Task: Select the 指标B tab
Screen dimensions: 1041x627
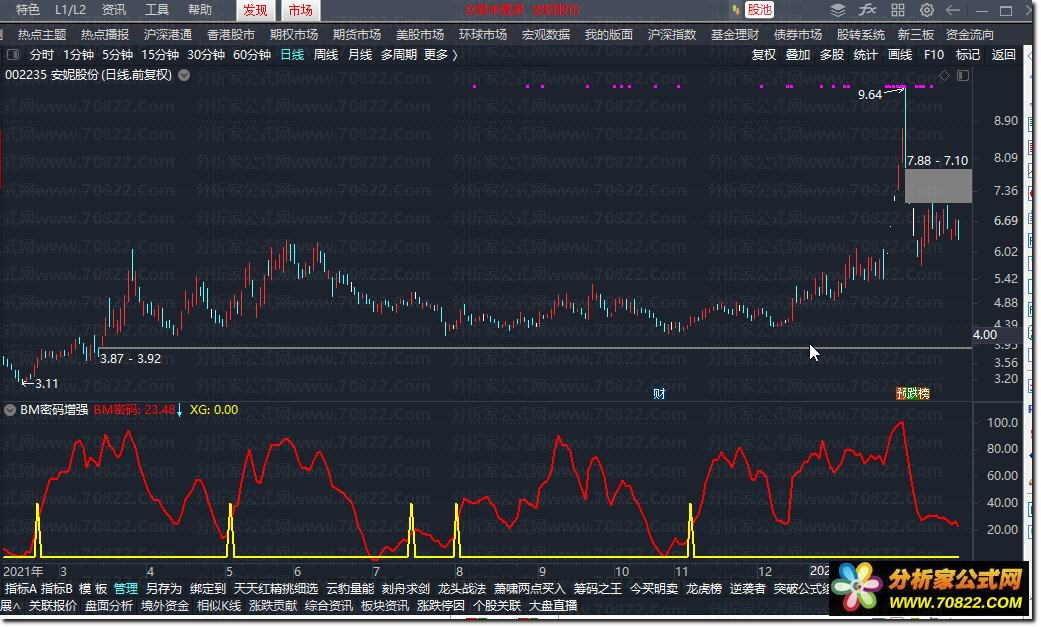Action: 57,588
